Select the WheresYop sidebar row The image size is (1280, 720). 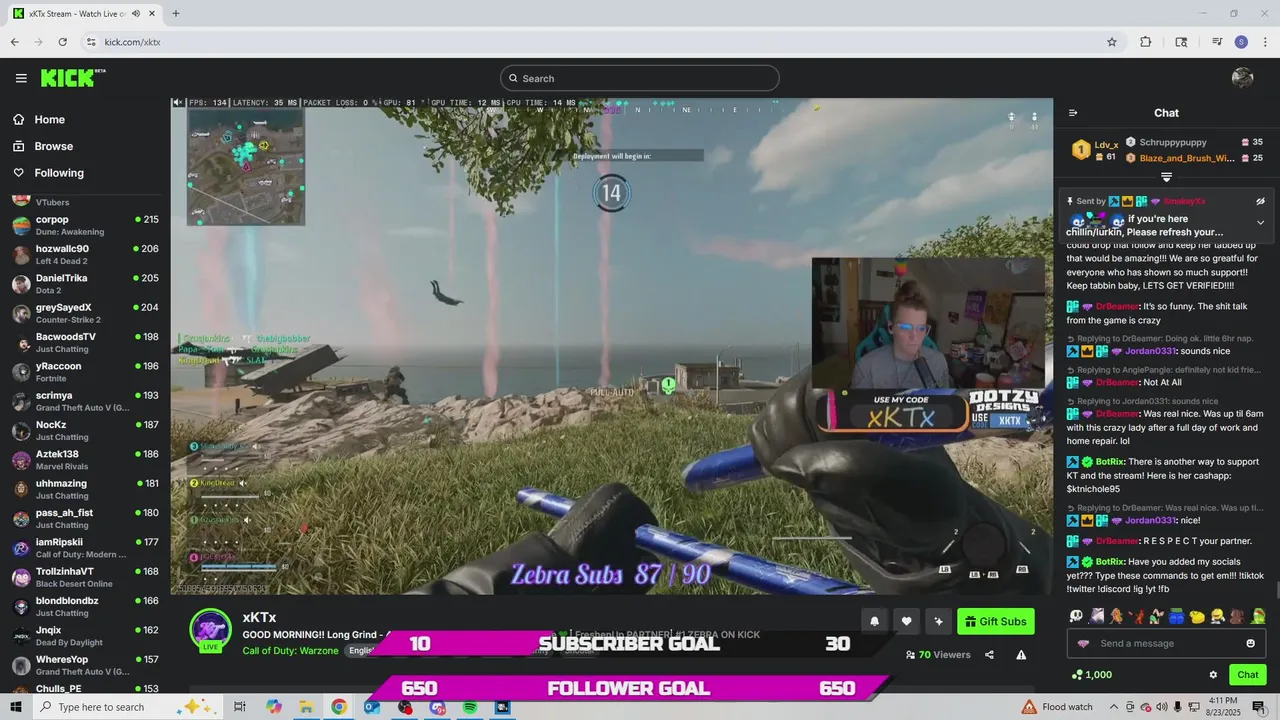[85, 665]
